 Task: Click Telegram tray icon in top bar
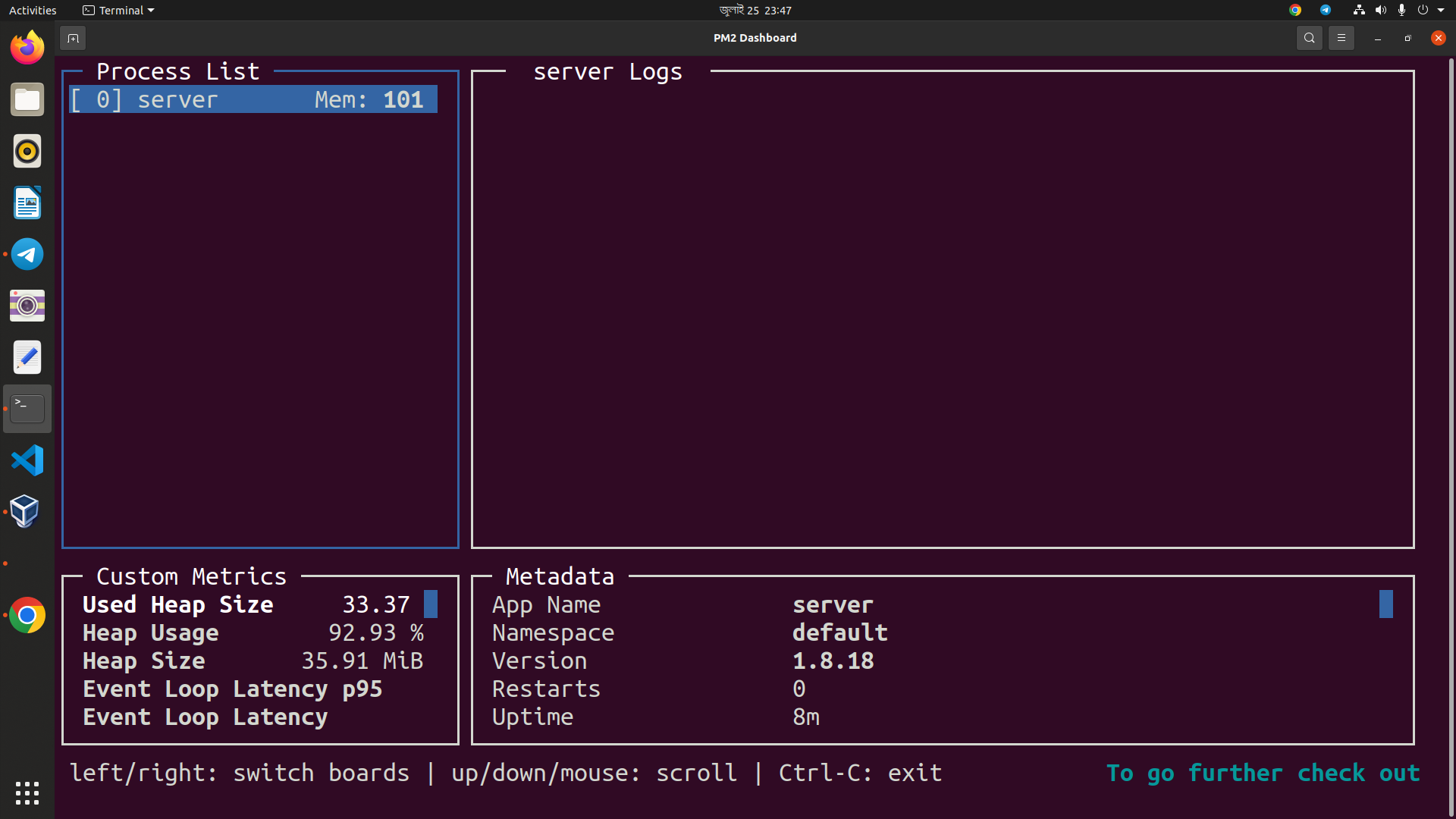click(1325, 10)
